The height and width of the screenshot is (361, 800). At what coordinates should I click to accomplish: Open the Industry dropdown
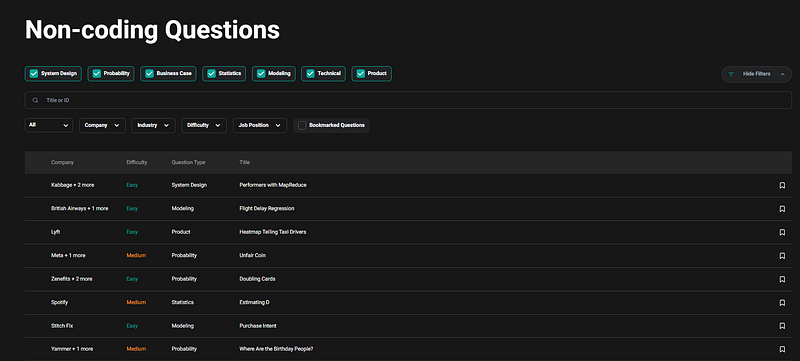point(154,125)
